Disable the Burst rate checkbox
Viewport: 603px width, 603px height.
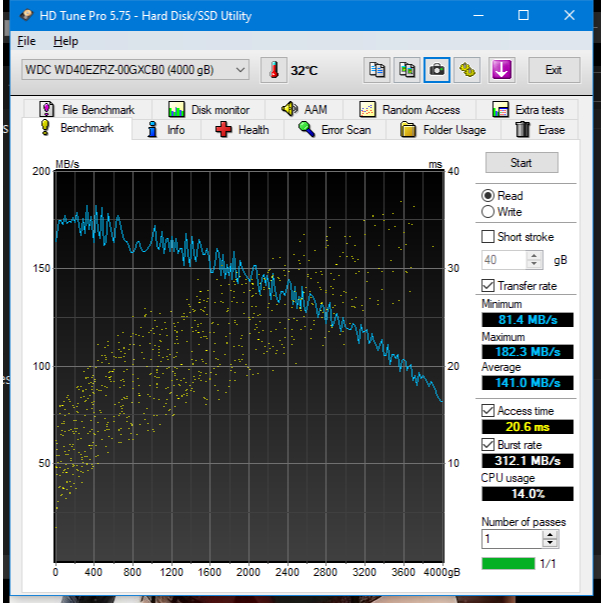(488, 444)
